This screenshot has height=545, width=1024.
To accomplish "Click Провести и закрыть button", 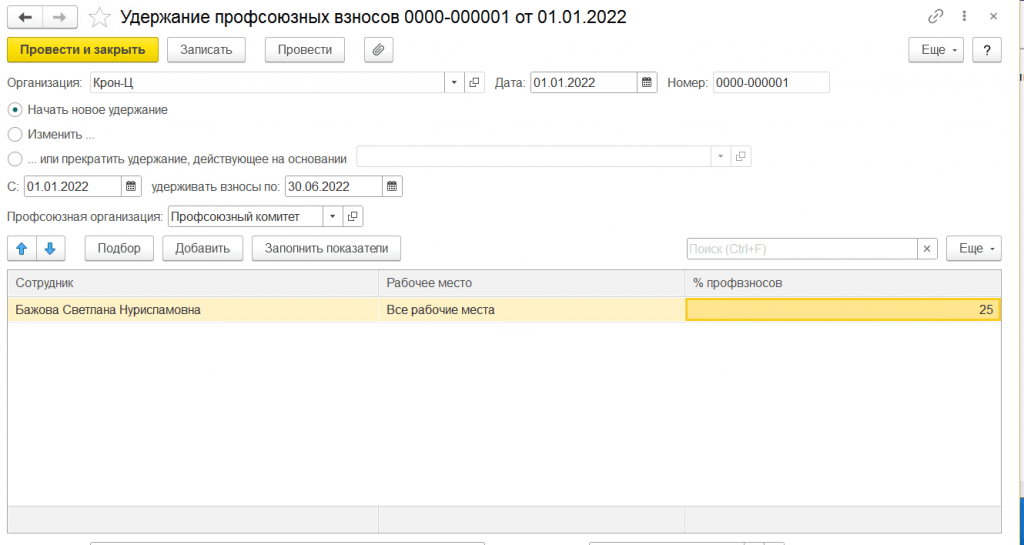I will point(83,50).
